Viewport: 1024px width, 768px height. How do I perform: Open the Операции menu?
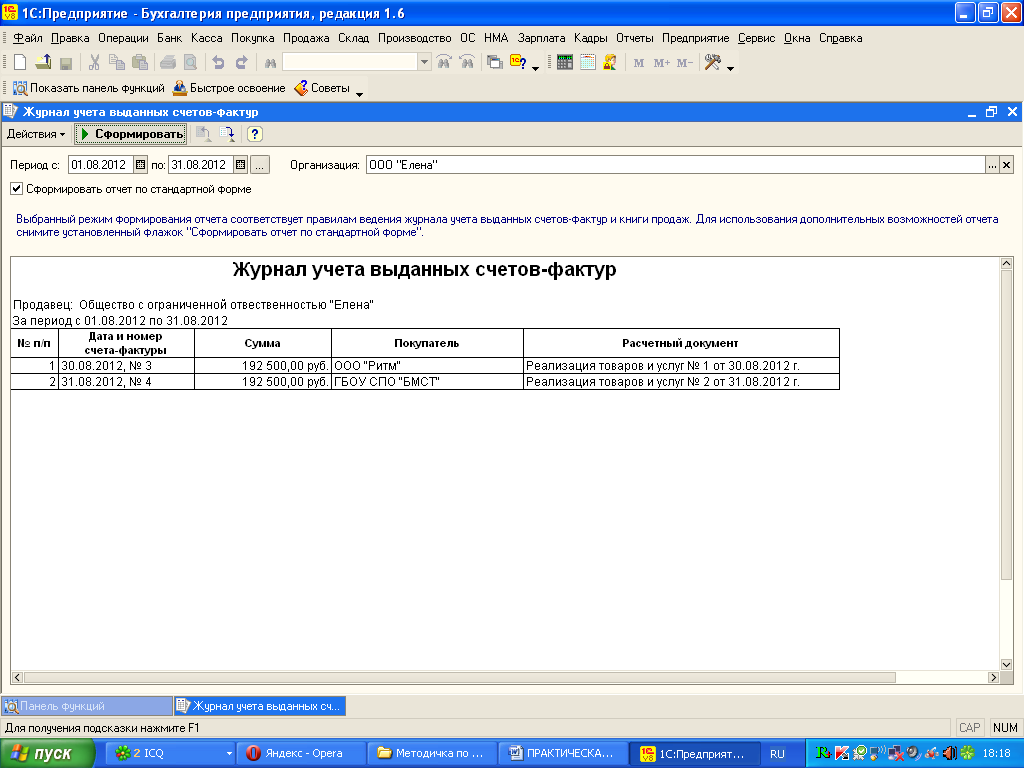[123, 38]
